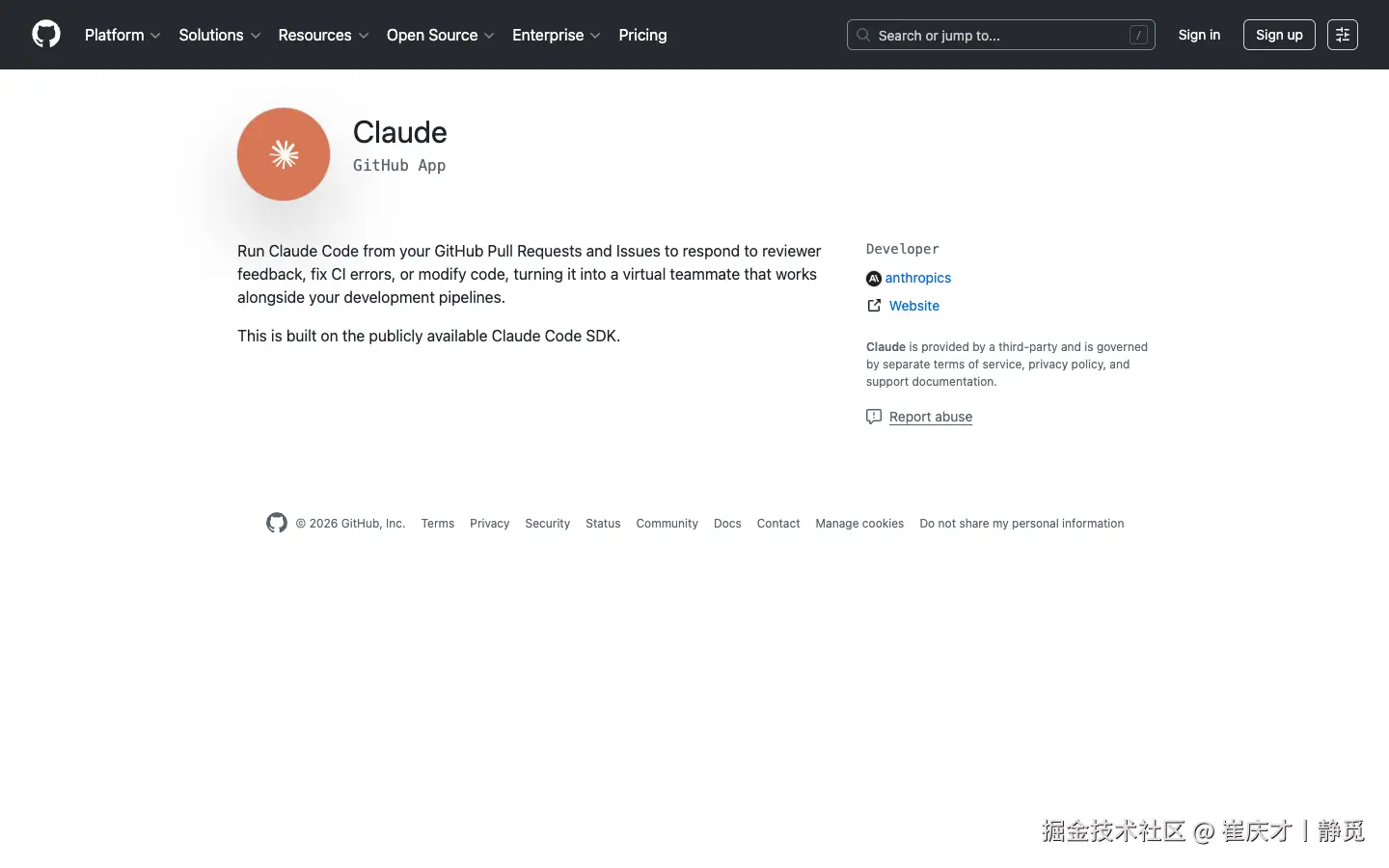The height and width of the screenshot is (868, 1389).
Task: Open the command palette icon near Sign up
Action: point(1342,35)
